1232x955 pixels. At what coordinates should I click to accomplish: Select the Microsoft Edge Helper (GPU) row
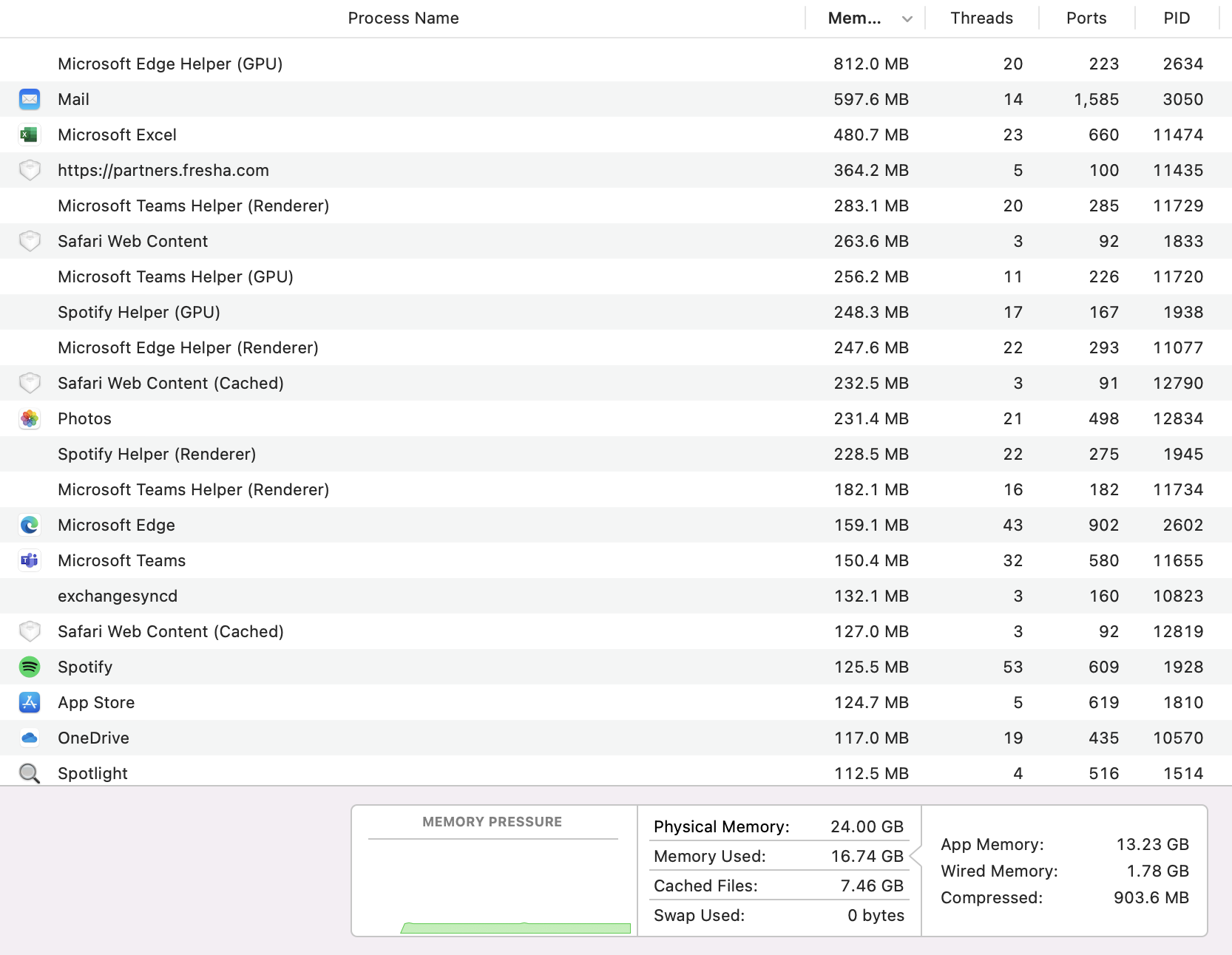616,64
